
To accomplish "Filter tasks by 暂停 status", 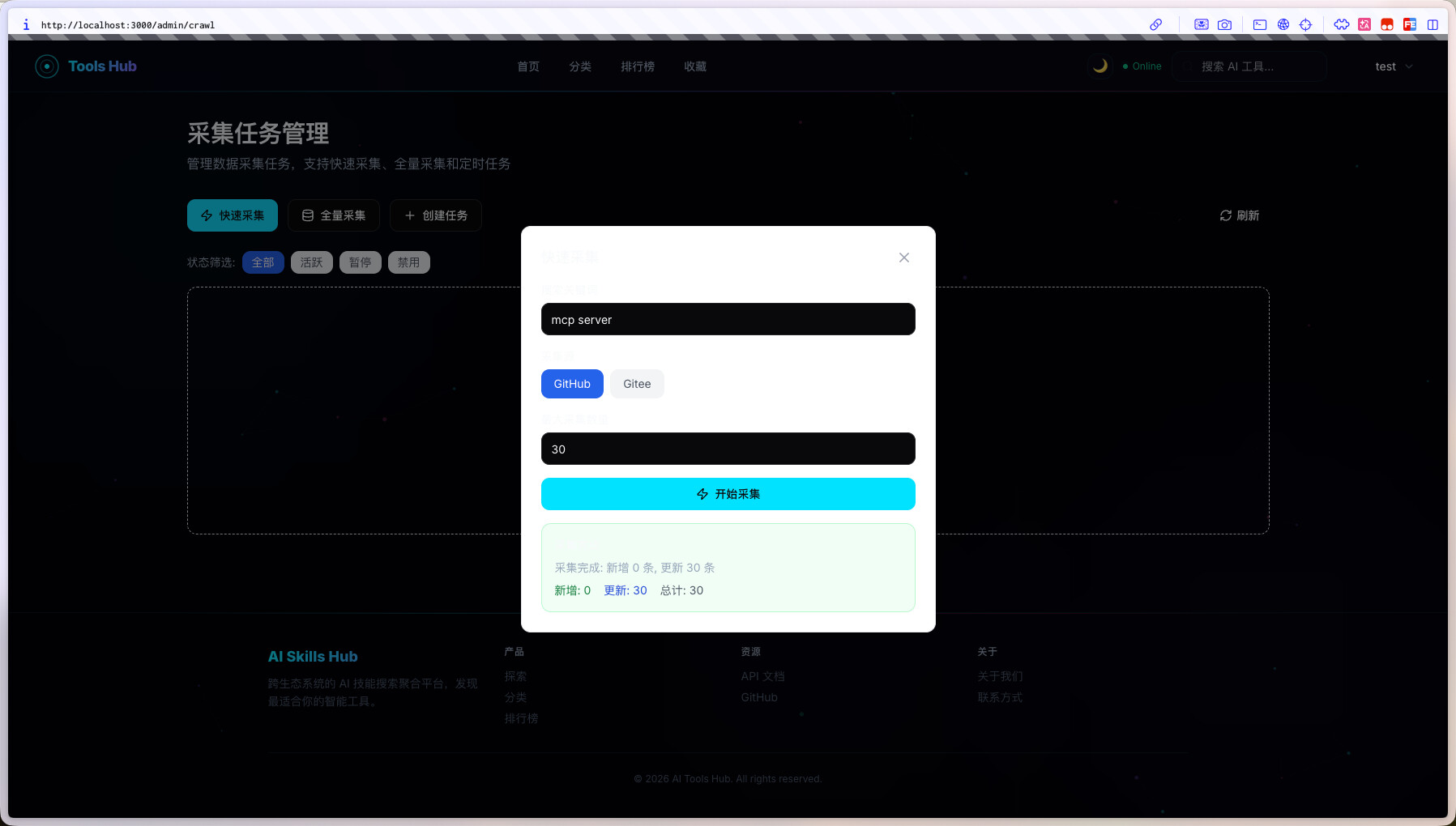I will click(x=360, y=262).
